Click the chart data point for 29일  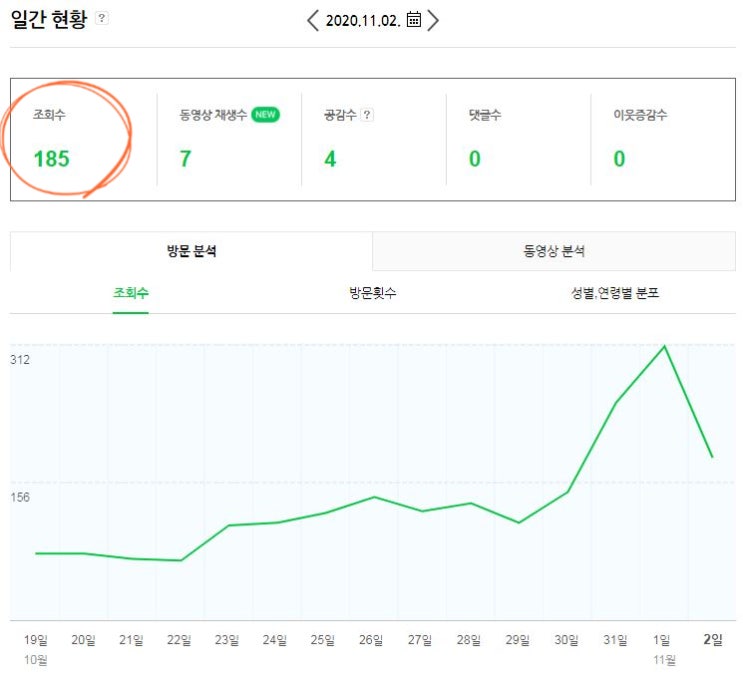pyautogui.click(x=519, y=522)
